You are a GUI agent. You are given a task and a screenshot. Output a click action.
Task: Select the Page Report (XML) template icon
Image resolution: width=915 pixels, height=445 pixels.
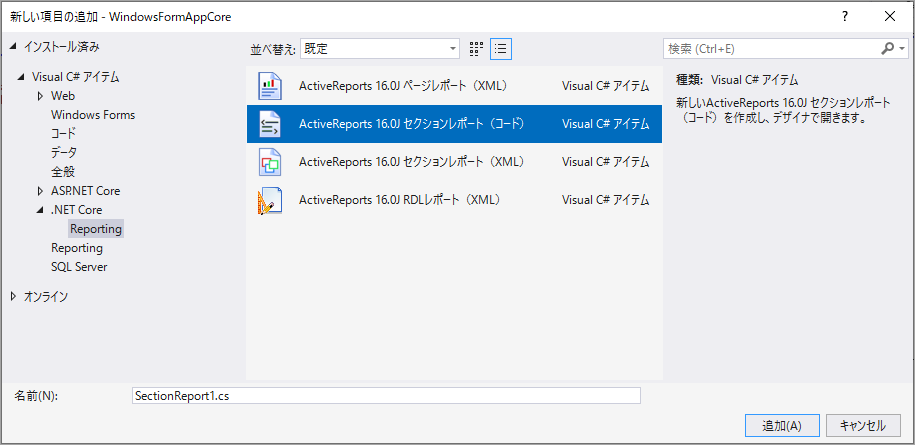(x=270, y=87)
